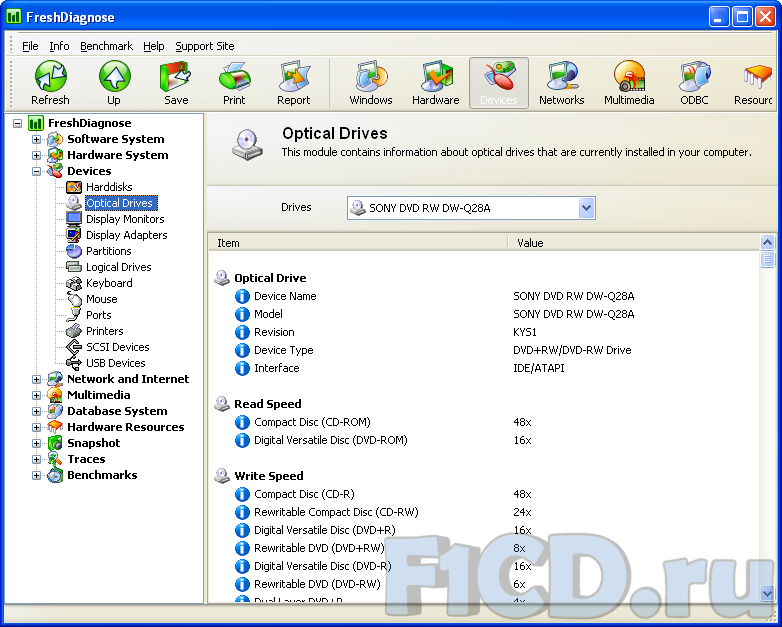Select the Traces tree label
782x627 pixels.
coord(86,459)
